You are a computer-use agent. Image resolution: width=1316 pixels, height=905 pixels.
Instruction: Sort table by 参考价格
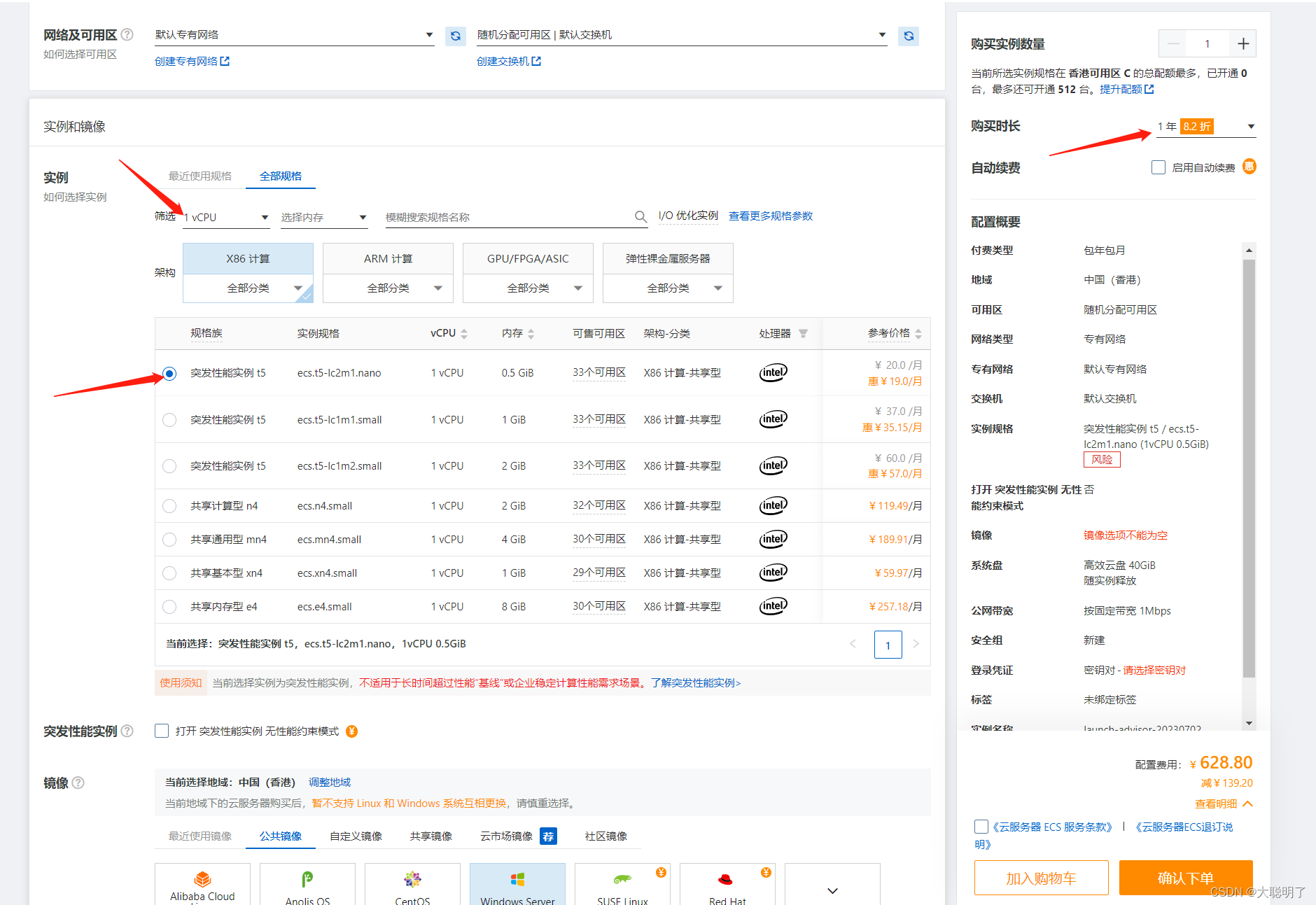[918, 334]
